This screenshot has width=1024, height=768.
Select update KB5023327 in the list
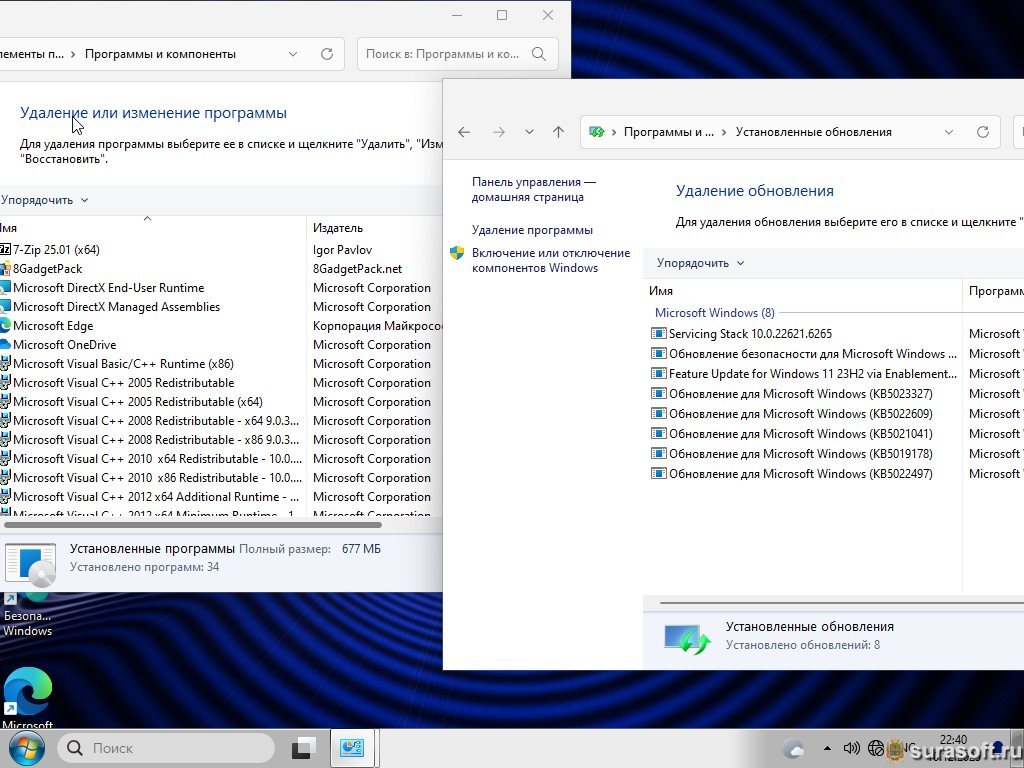[x=800, y=394]
